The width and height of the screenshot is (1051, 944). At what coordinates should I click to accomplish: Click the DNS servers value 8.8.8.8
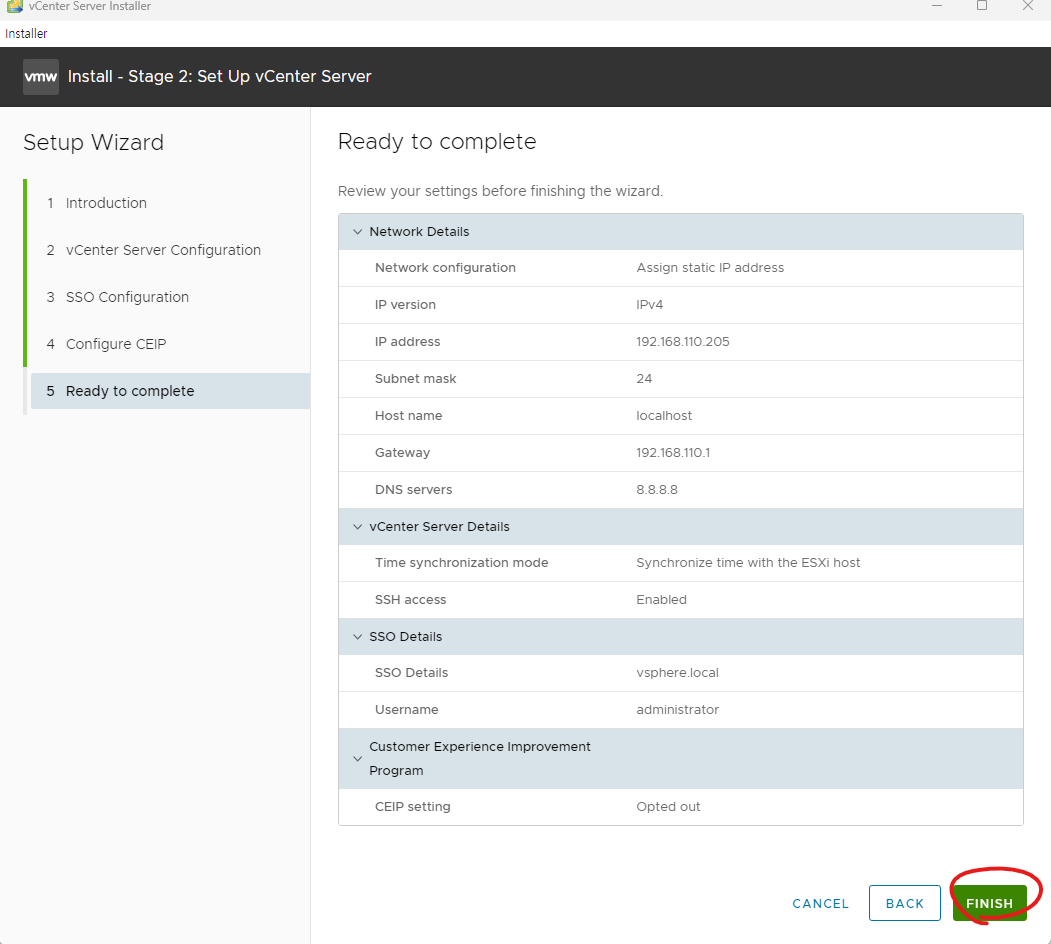[x=657, y=489]
